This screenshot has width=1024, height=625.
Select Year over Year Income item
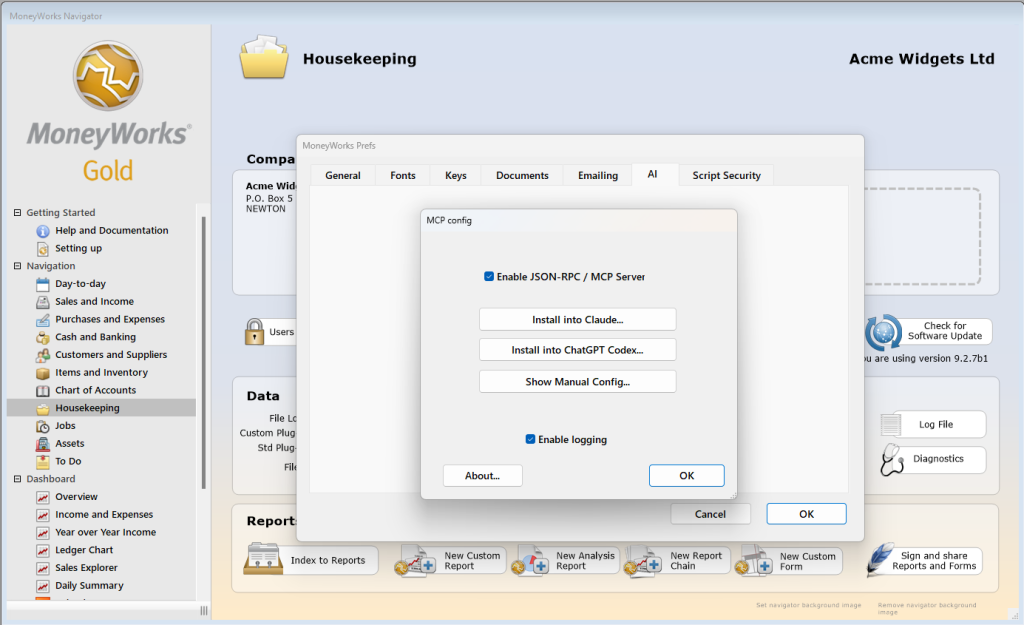click(106, 532)
